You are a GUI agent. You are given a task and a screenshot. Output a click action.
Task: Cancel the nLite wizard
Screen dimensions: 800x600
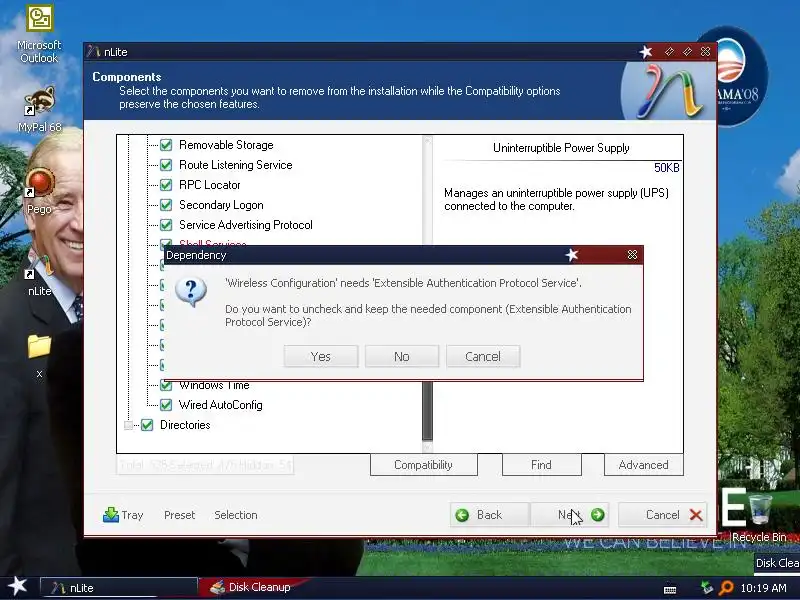tap(663, 515)
